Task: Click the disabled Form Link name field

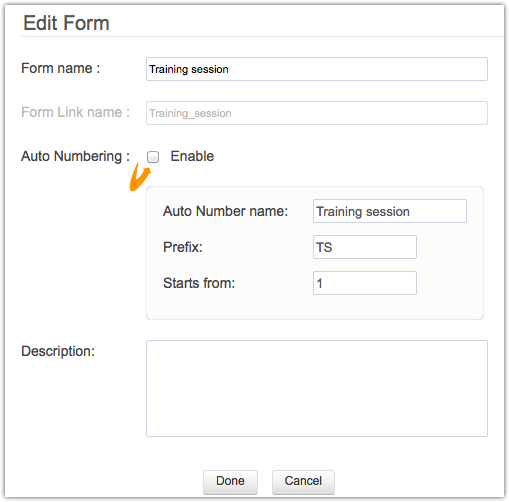Action: [x=317, y=113]
